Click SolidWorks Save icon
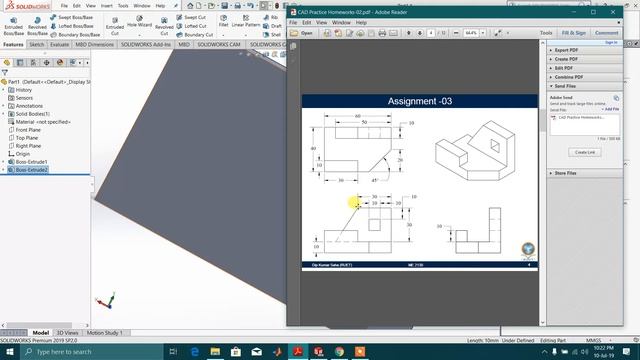Image resolution: width=640 pixels, height=360 pixels. [224, 6]
